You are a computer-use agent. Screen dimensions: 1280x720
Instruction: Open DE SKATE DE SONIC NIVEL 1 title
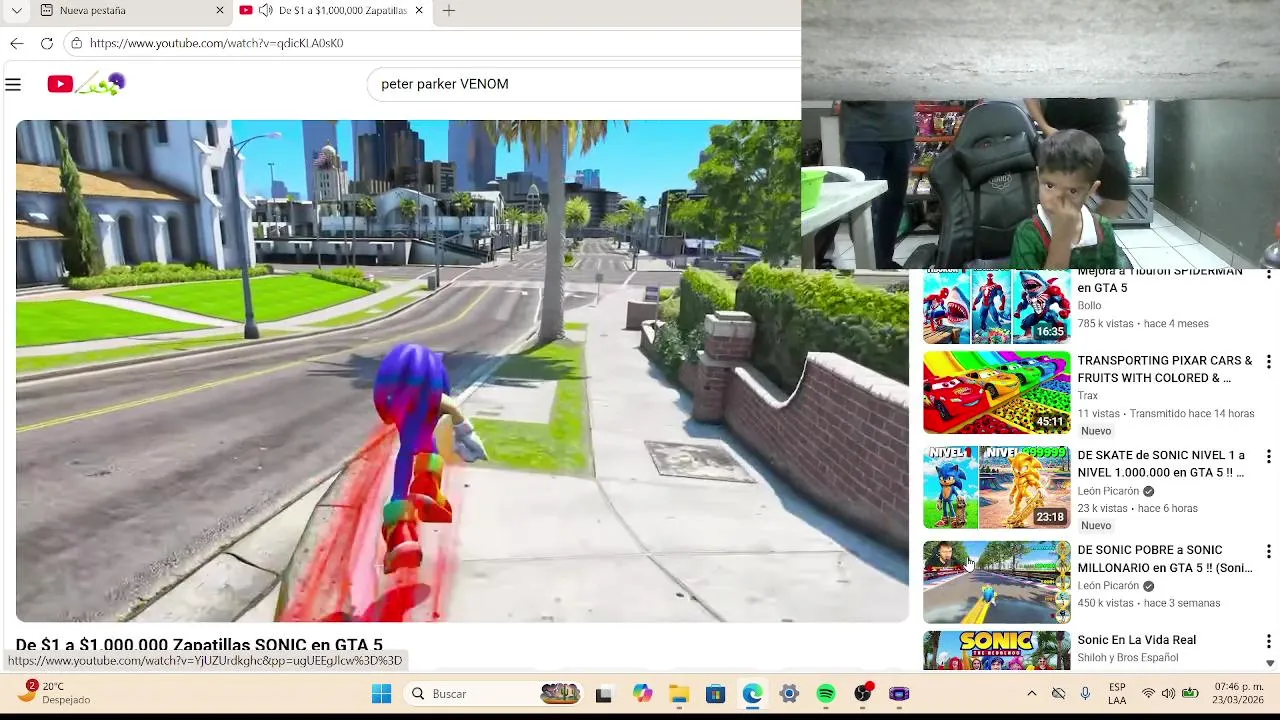click(x=1161, y=464)
